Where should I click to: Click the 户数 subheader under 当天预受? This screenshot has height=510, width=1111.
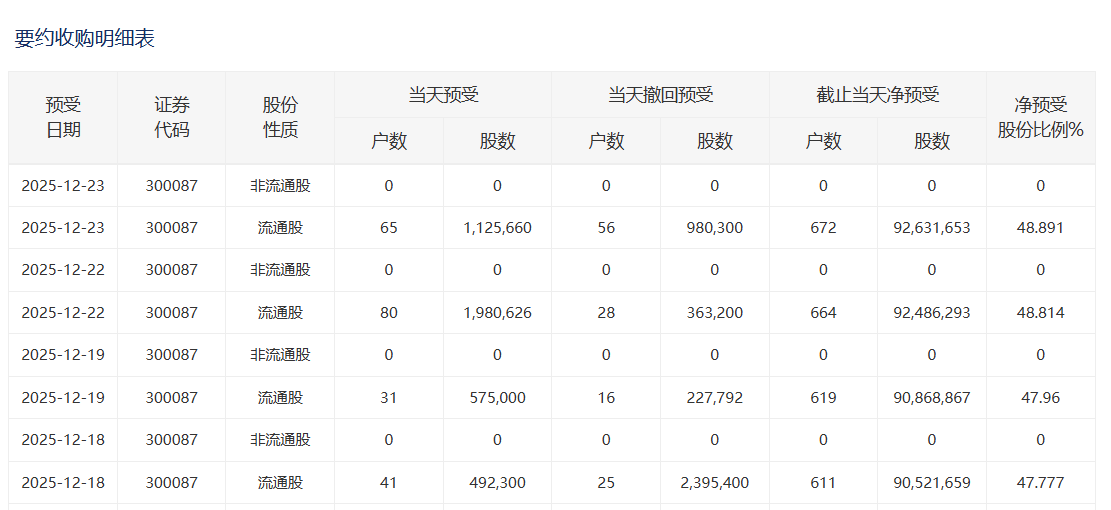click(389, 141)
